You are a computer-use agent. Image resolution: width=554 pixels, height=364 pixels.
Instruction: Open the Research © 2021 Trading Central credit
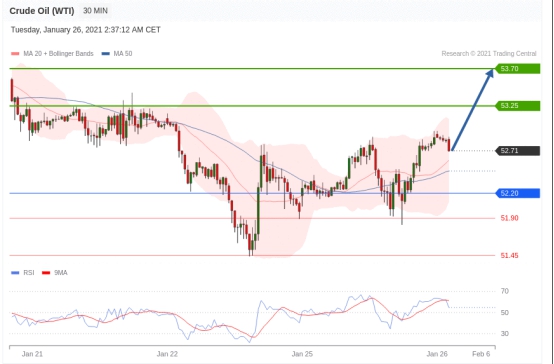tap(489, 54)
